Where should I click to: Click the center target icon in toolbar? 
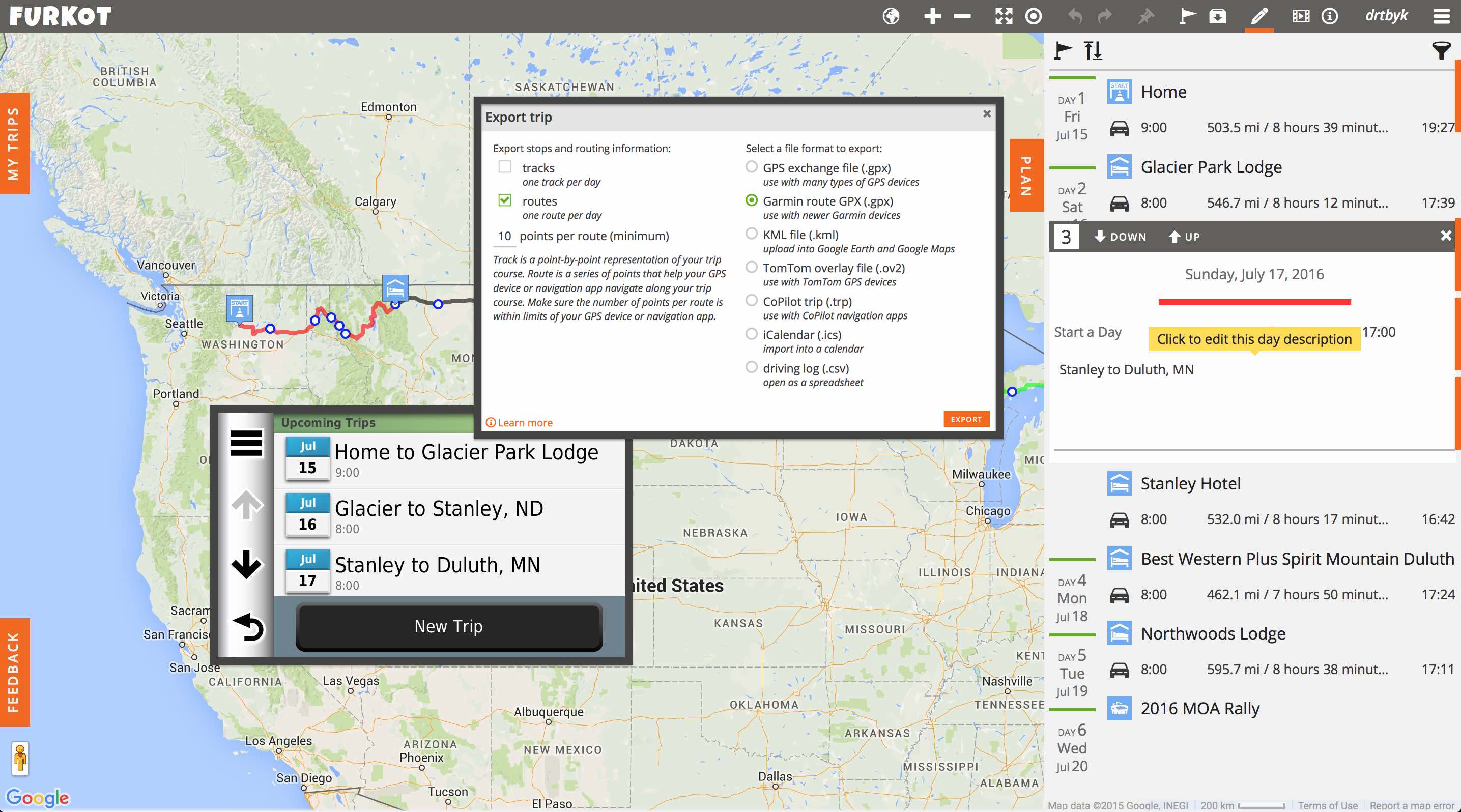coord(1034,16)
